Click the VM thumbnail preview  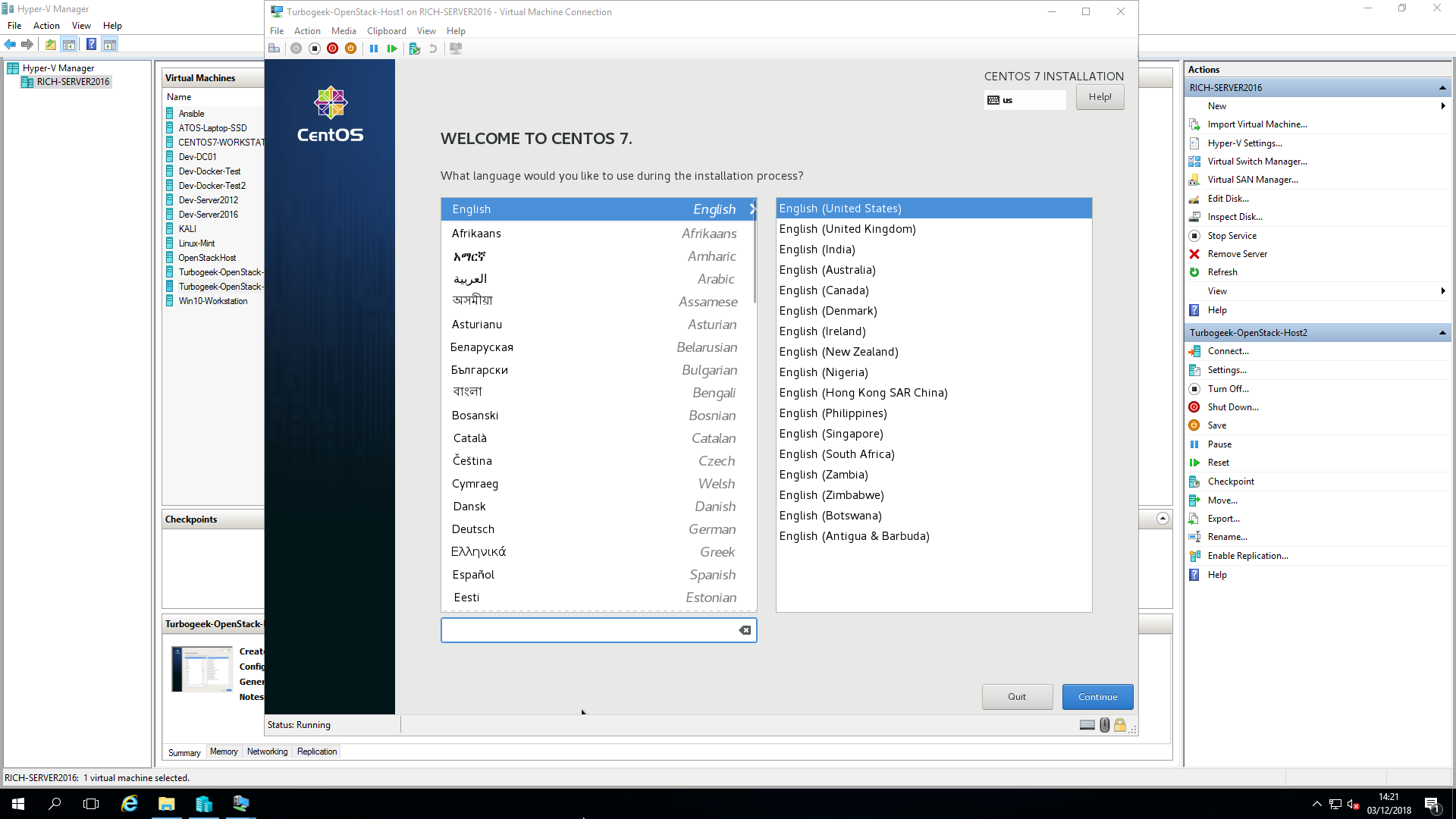202,669
